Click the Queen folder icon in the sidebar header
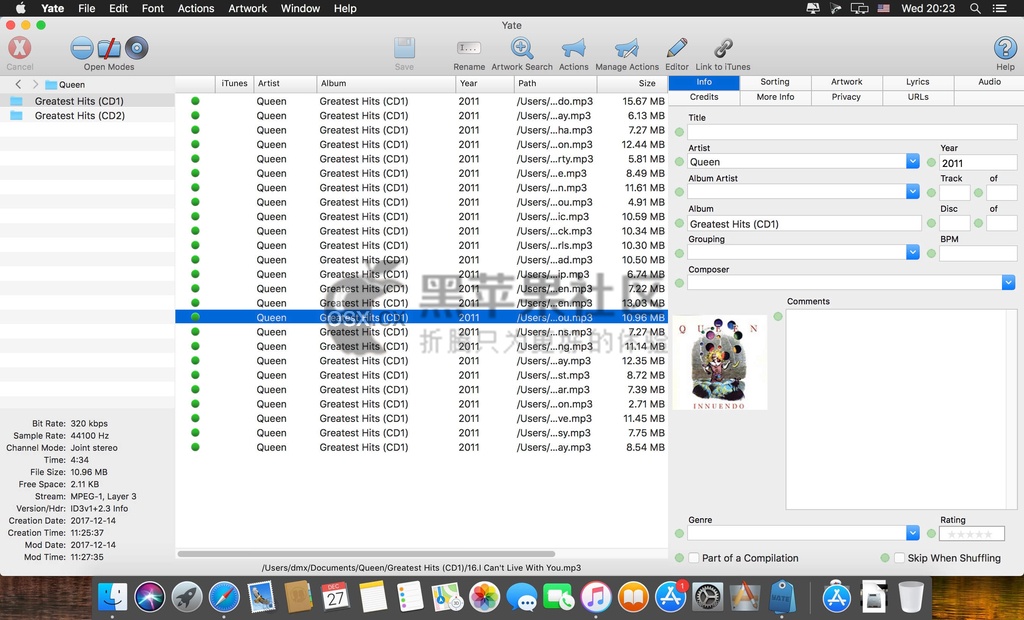Viewport: 1024px width, 620px height. point(51,84)
